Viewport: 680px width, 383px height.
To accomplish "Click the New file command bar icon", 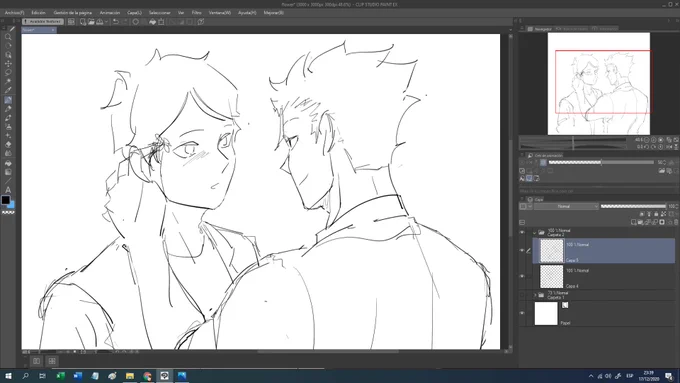I will click(82, 22).
